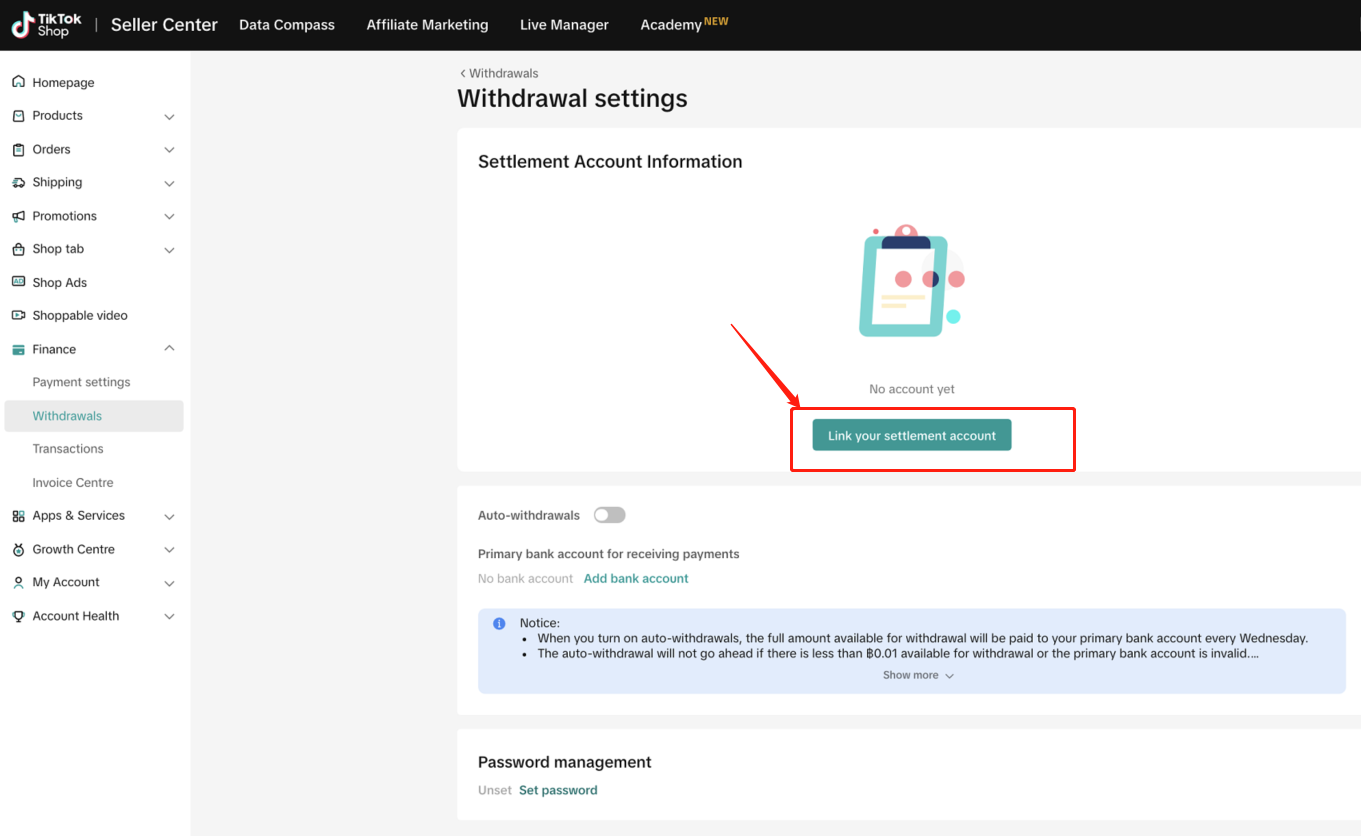Image resolution: width=1361 pixels, height=836 pixels.
Task: Click the Add bank account link
Action: pos(636,579)
